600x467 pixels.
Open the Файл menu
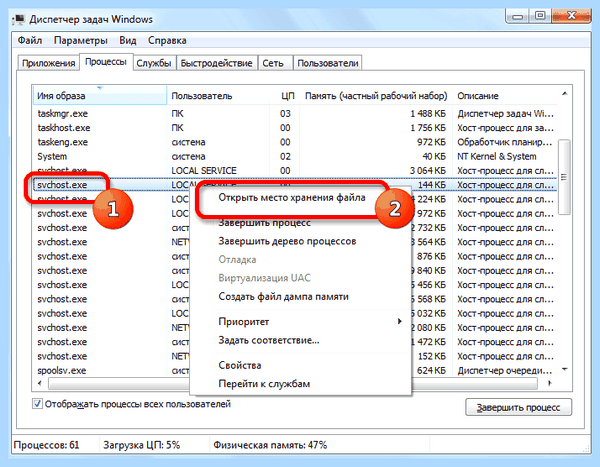click(30, 40)
